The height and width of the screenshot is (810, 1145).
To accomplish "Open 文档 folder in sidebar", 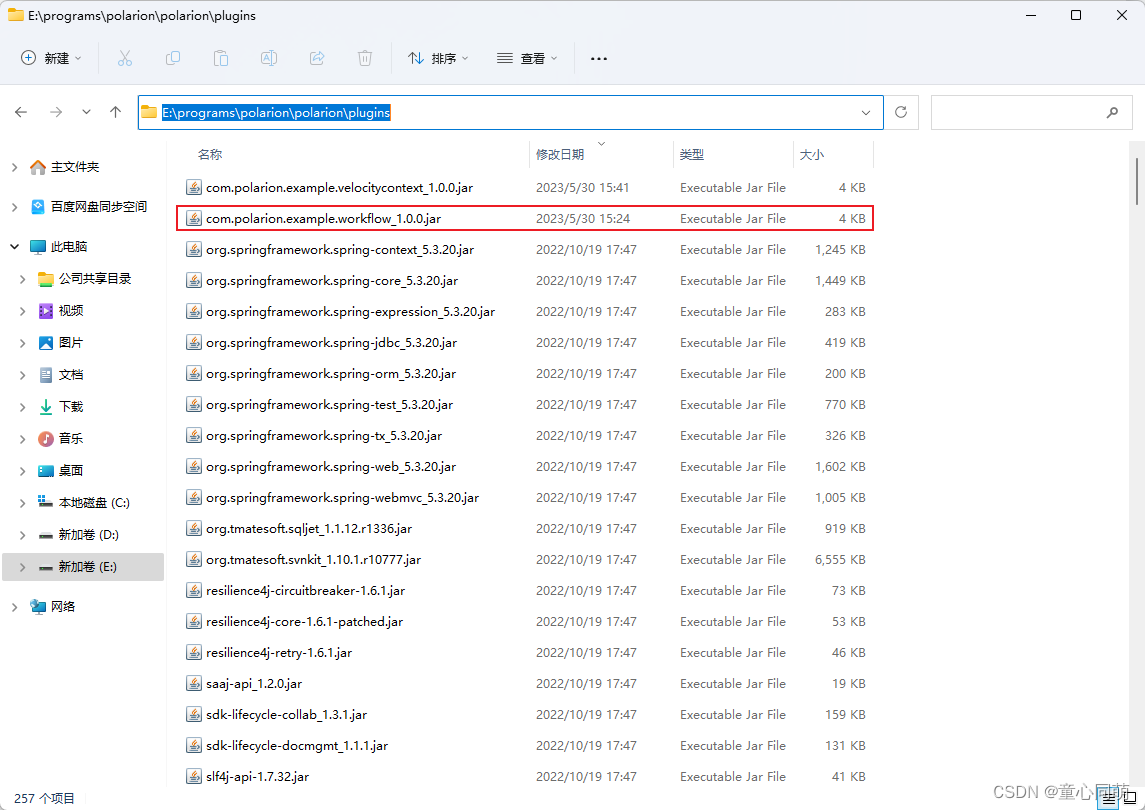I will 71,375.
